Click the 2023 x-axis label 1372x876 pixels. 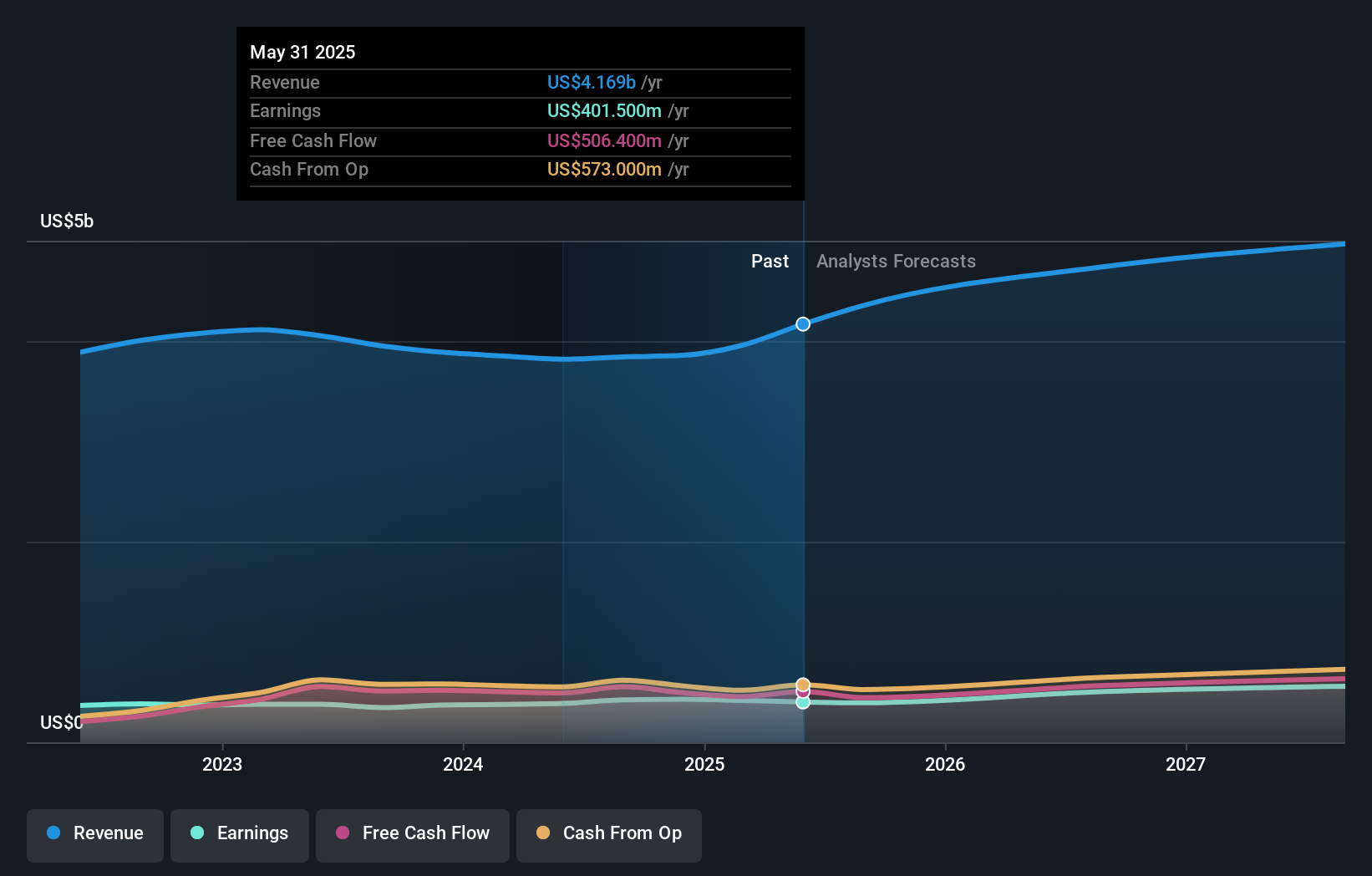pyautogui.click(x=222, y=764)
